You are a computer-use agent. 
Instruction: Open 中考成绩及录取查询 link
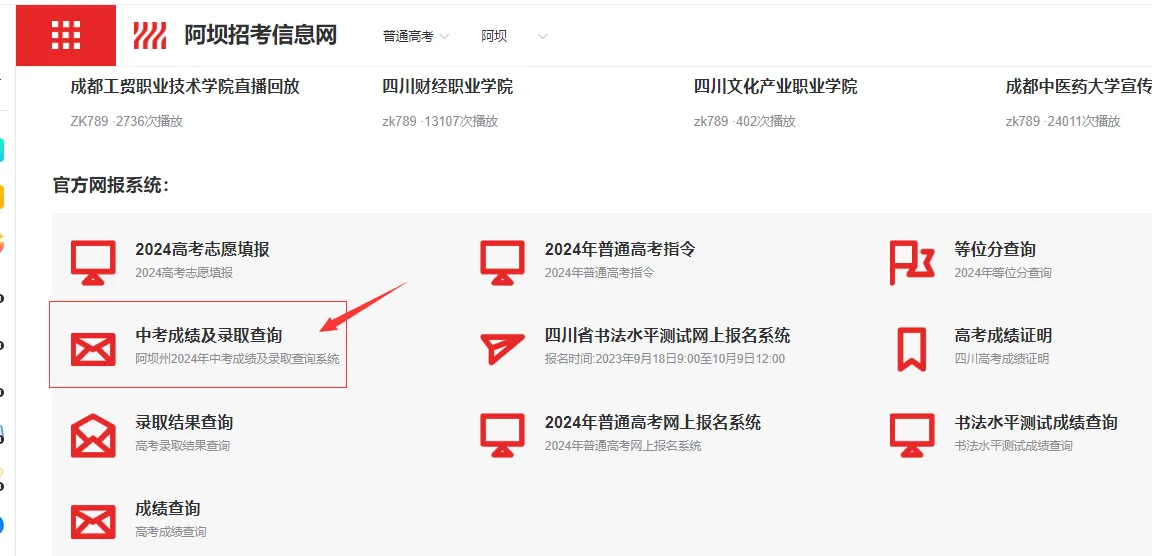(209, 336)
